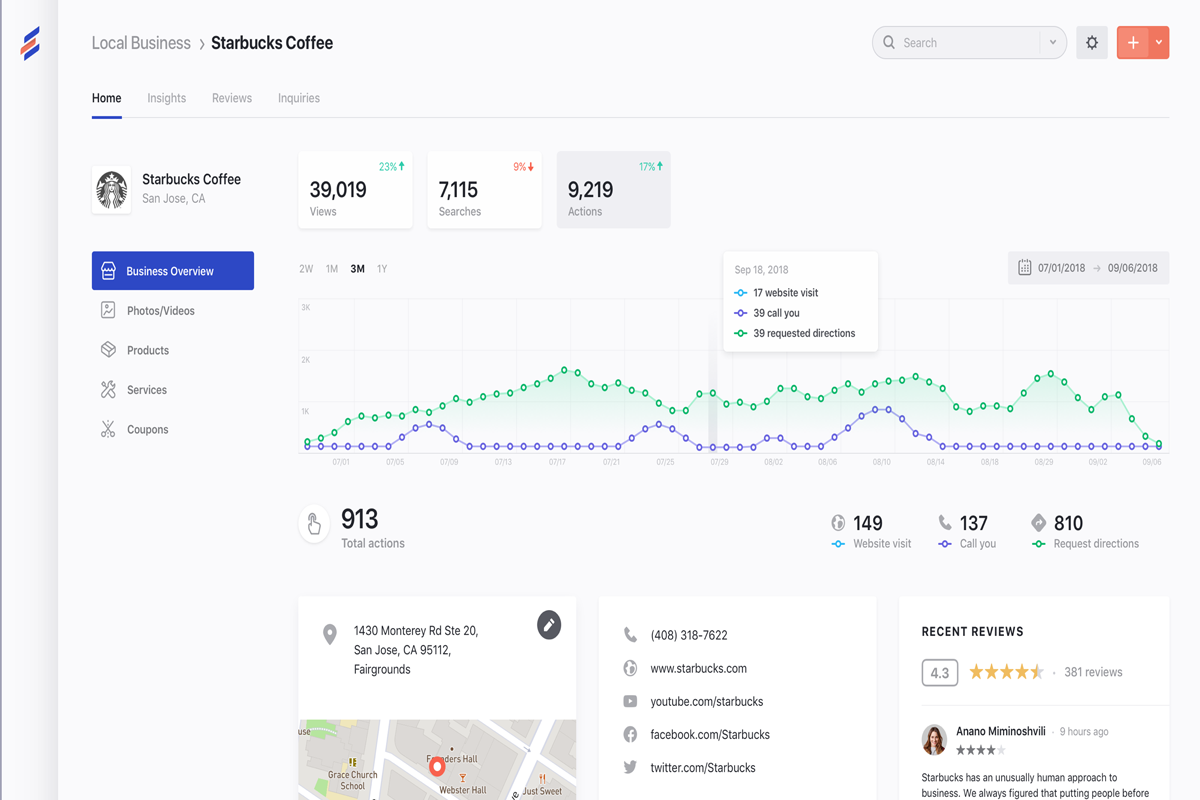Focus the Search input field
Viewport: 1200px width, 800px height.
click(x=969, y=43)
